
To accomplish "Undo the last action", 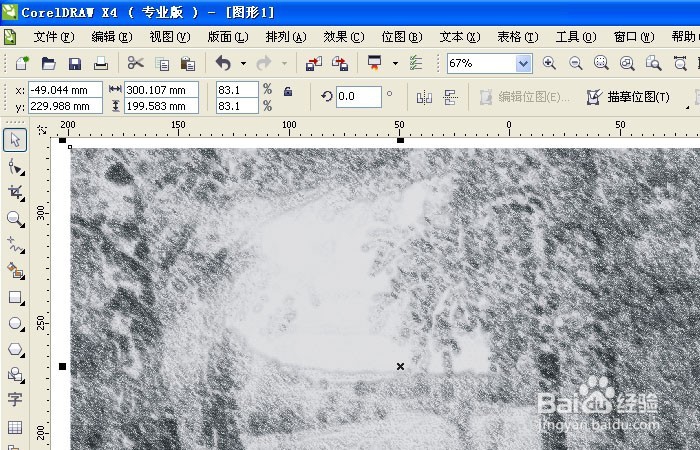I will [223, 63].
